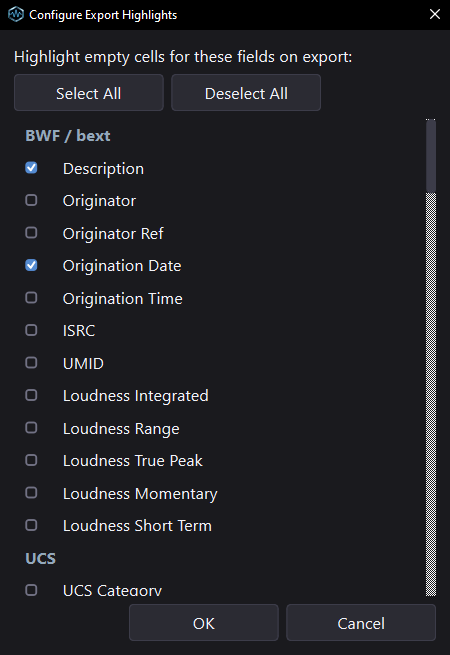Check the Loudness Momentary checkbox
This screenshot has height=655, width=450.
click(31, 493)
